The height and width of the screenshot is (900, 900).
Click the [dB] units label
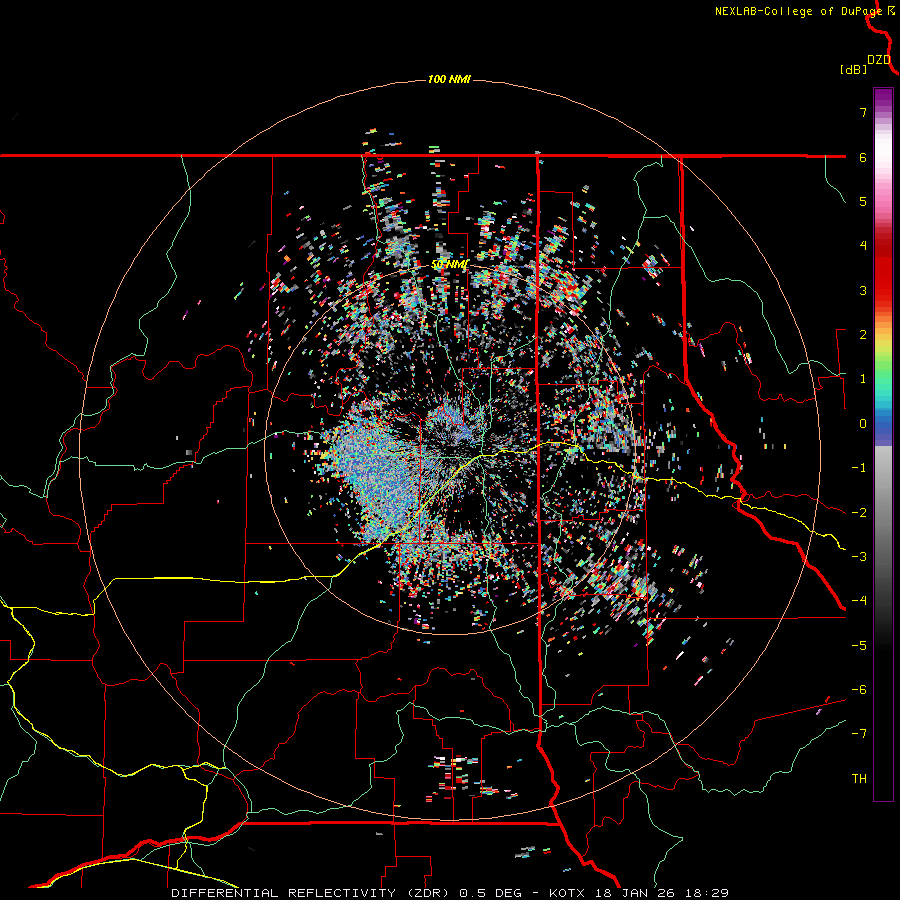pyautogui.click(x=854, y=70)
